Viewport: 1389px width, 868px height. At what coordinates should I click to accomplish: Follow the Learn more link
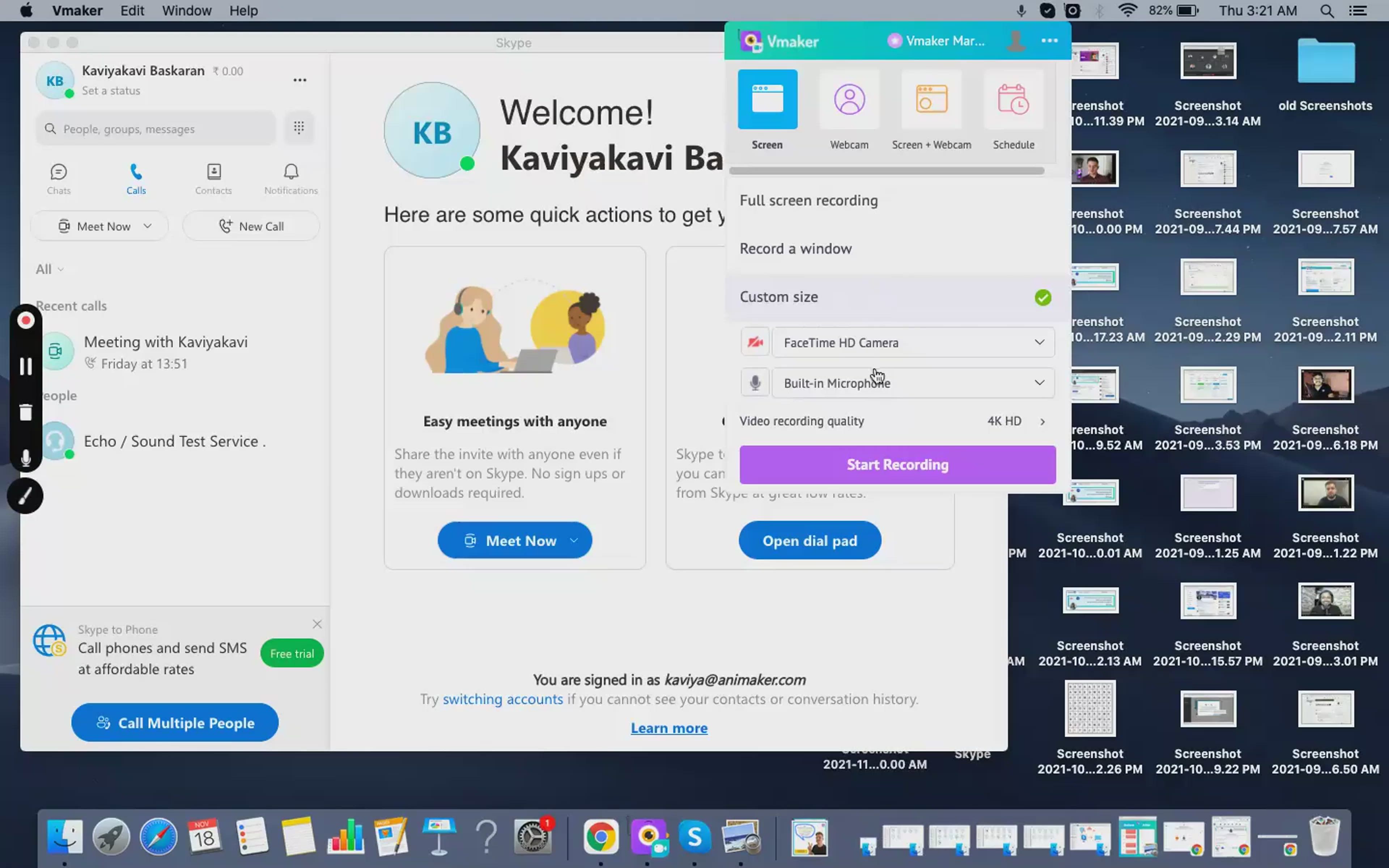pyautogui.click(x=669, y=728)
